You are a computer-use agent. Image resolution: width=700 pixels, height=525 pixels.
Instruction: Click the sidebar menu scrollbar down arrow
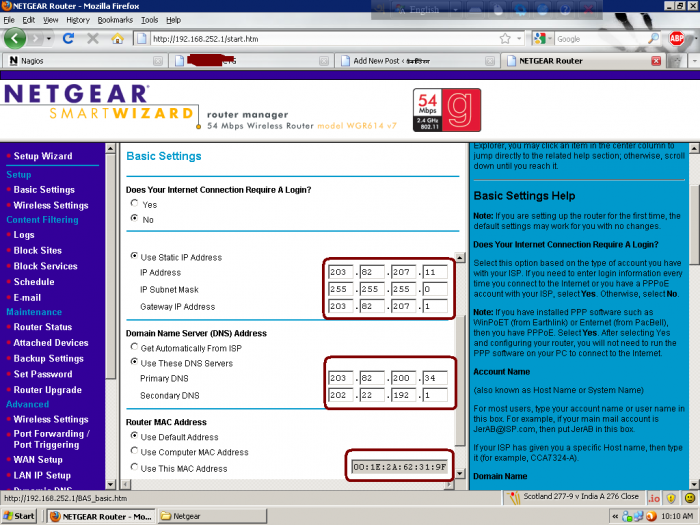110,484
